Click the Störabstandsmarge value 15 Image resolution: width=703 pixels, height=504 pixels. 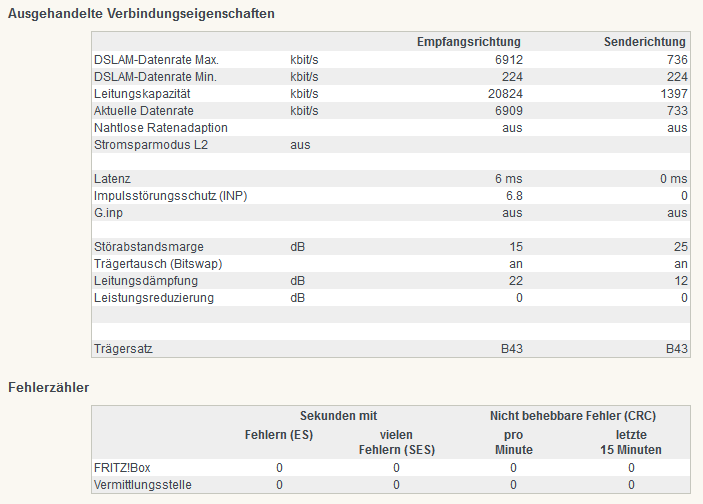point(516,247)
